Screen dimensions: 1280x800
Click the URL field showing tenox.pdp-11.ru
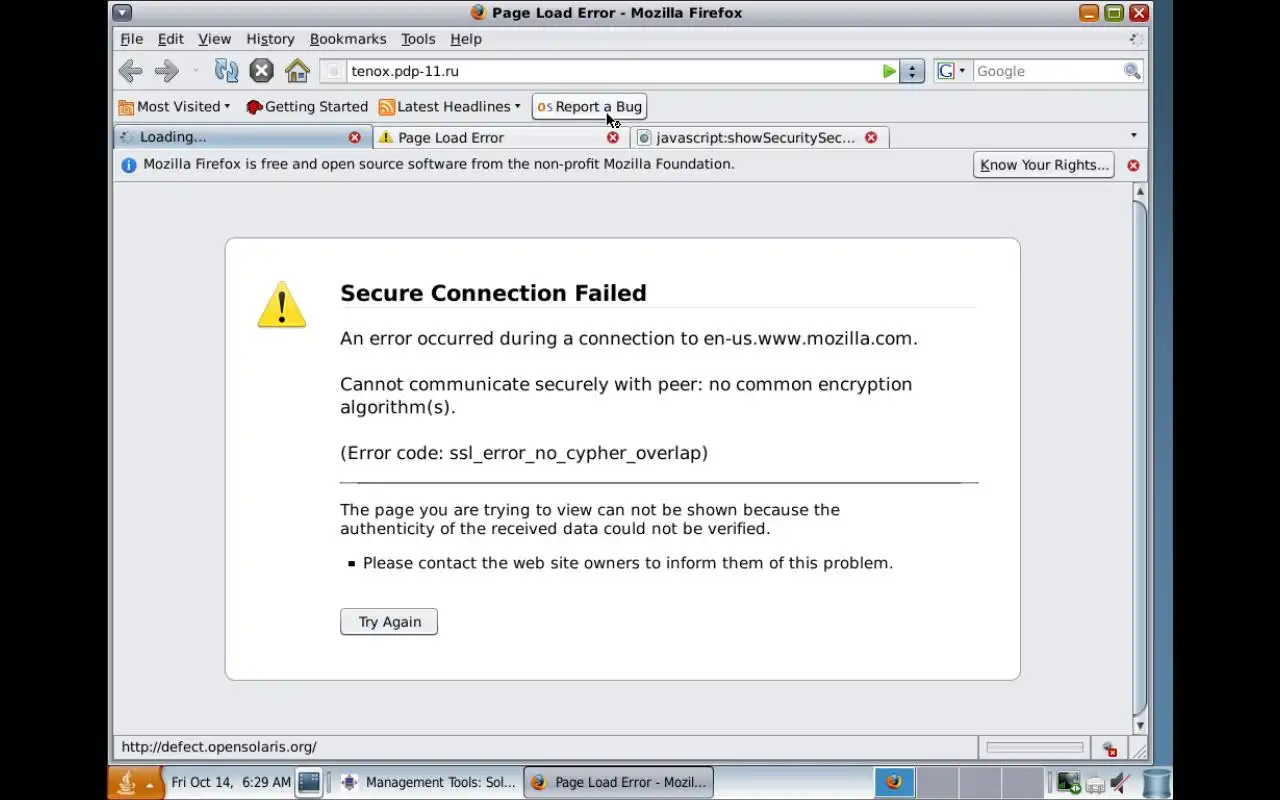tap(612, 71)
